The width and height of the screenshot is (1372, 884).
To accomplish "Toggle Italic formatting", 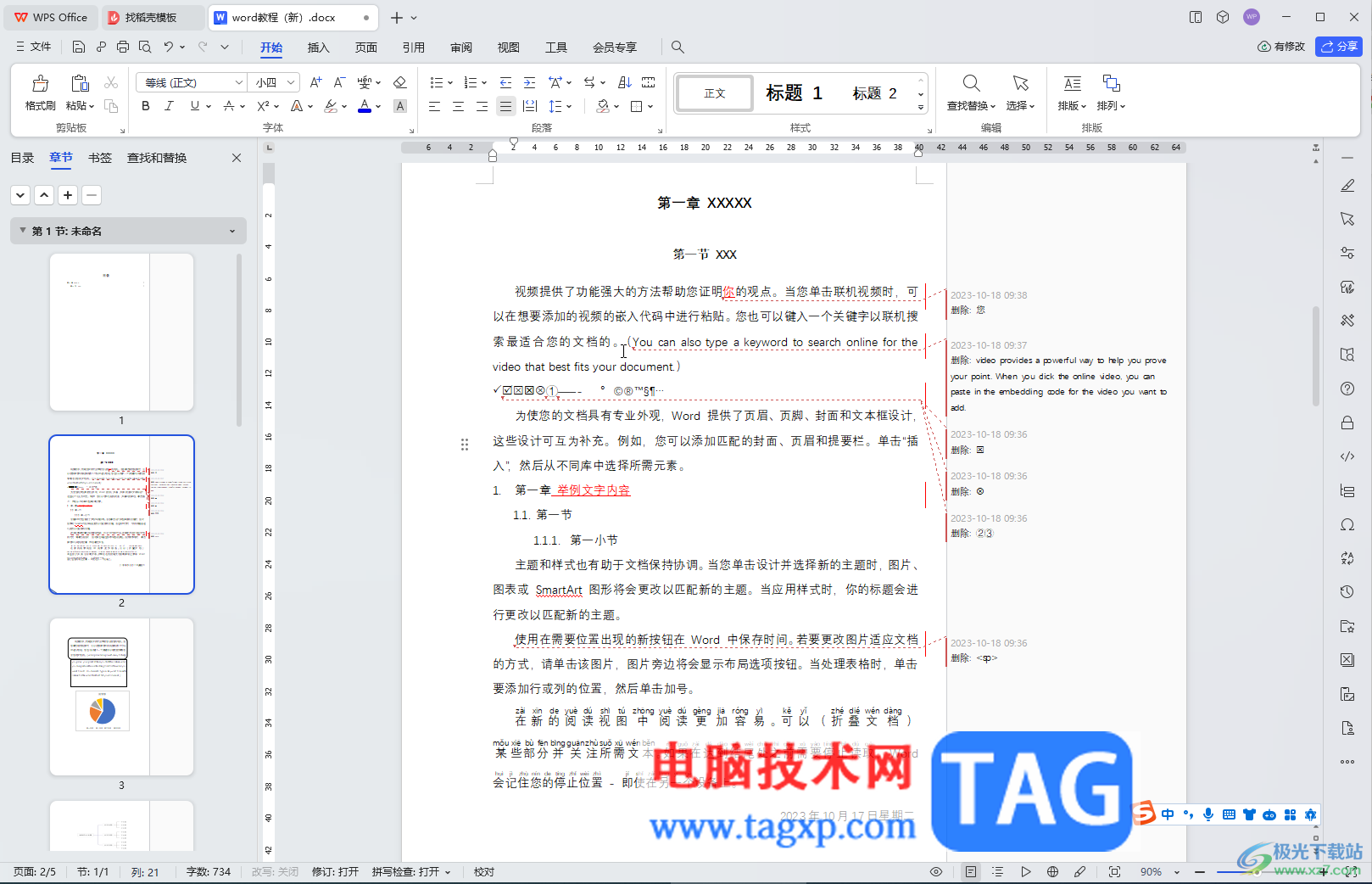I will [170, 106].
